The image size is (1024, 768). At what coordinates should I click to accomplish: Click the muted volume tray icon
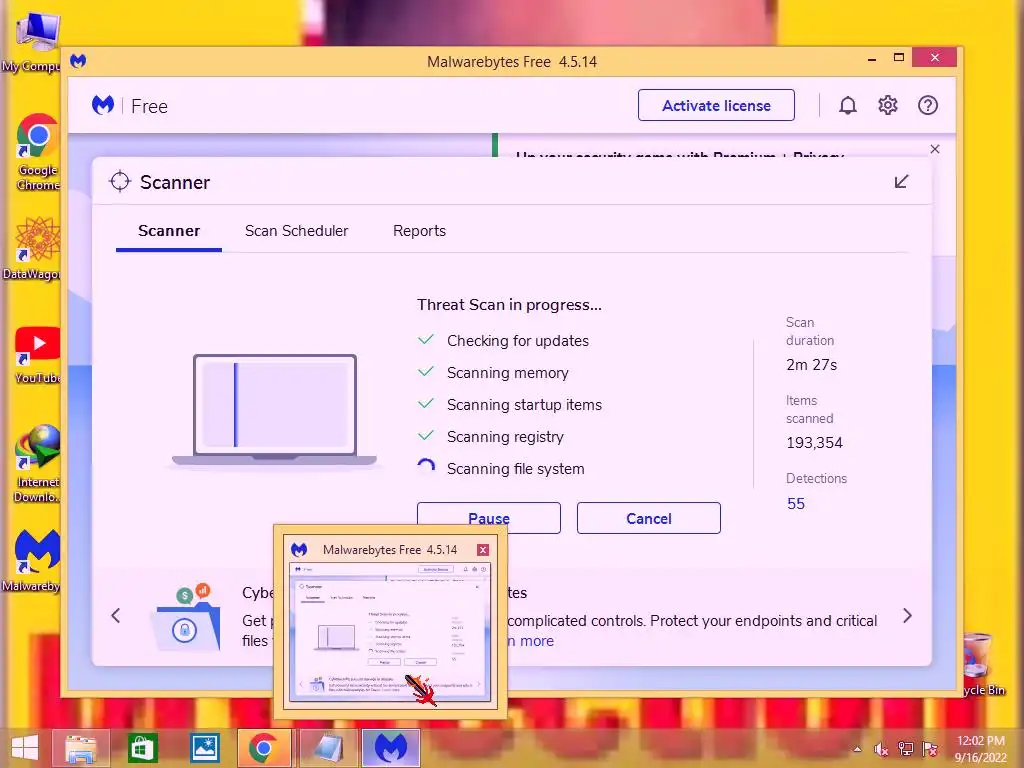[881, 749]
